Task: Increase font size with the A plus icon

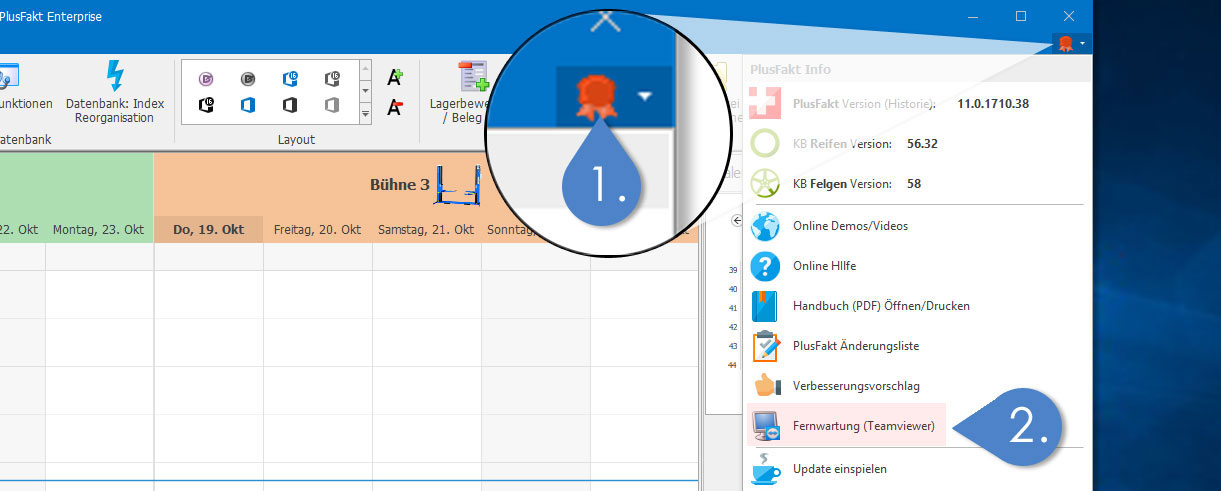Action: coord(395,77)
